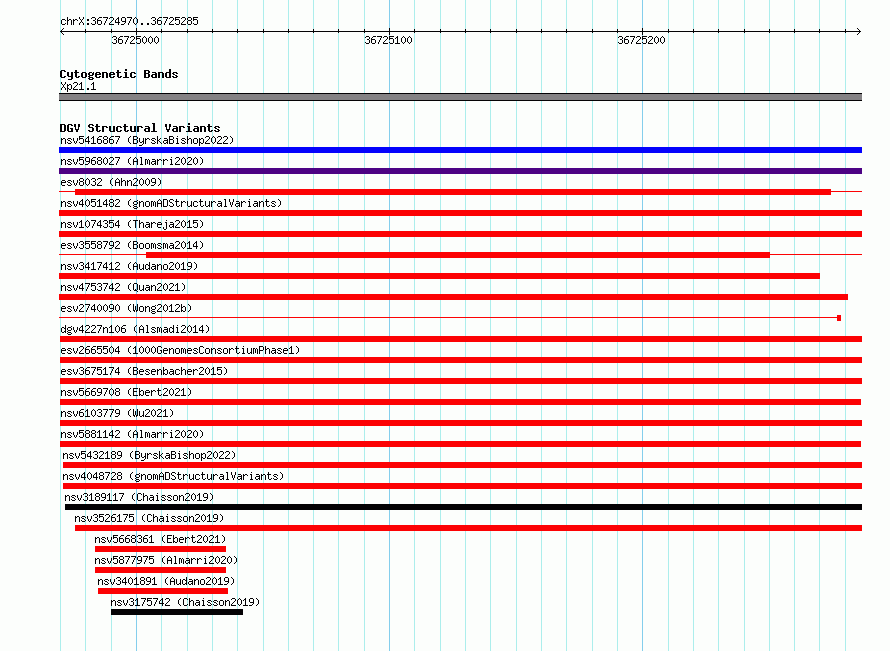The height and width of the screenshot is (651, 890).
Task: Click the nsv3526175 (Chaisson2019) label
Action: point(149,518)
